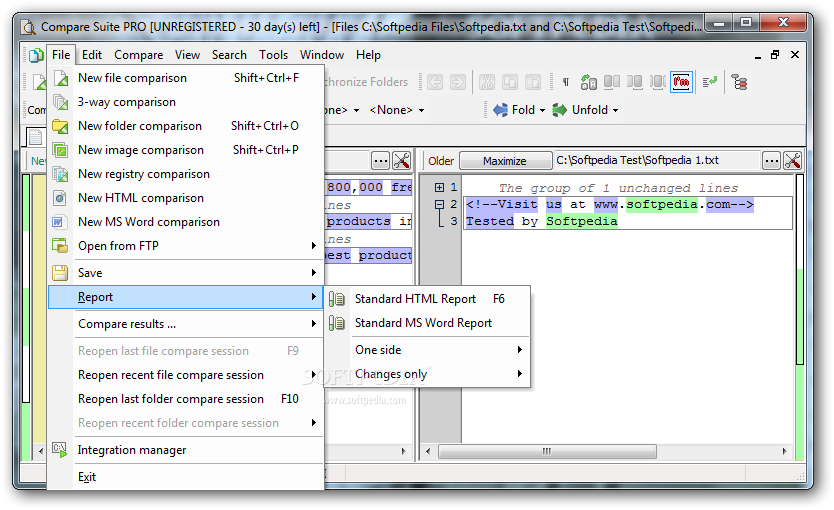Click the Standard MS Word Report icon
The width and height of the screenshot is (834, 510).
[x=337, y=323]
